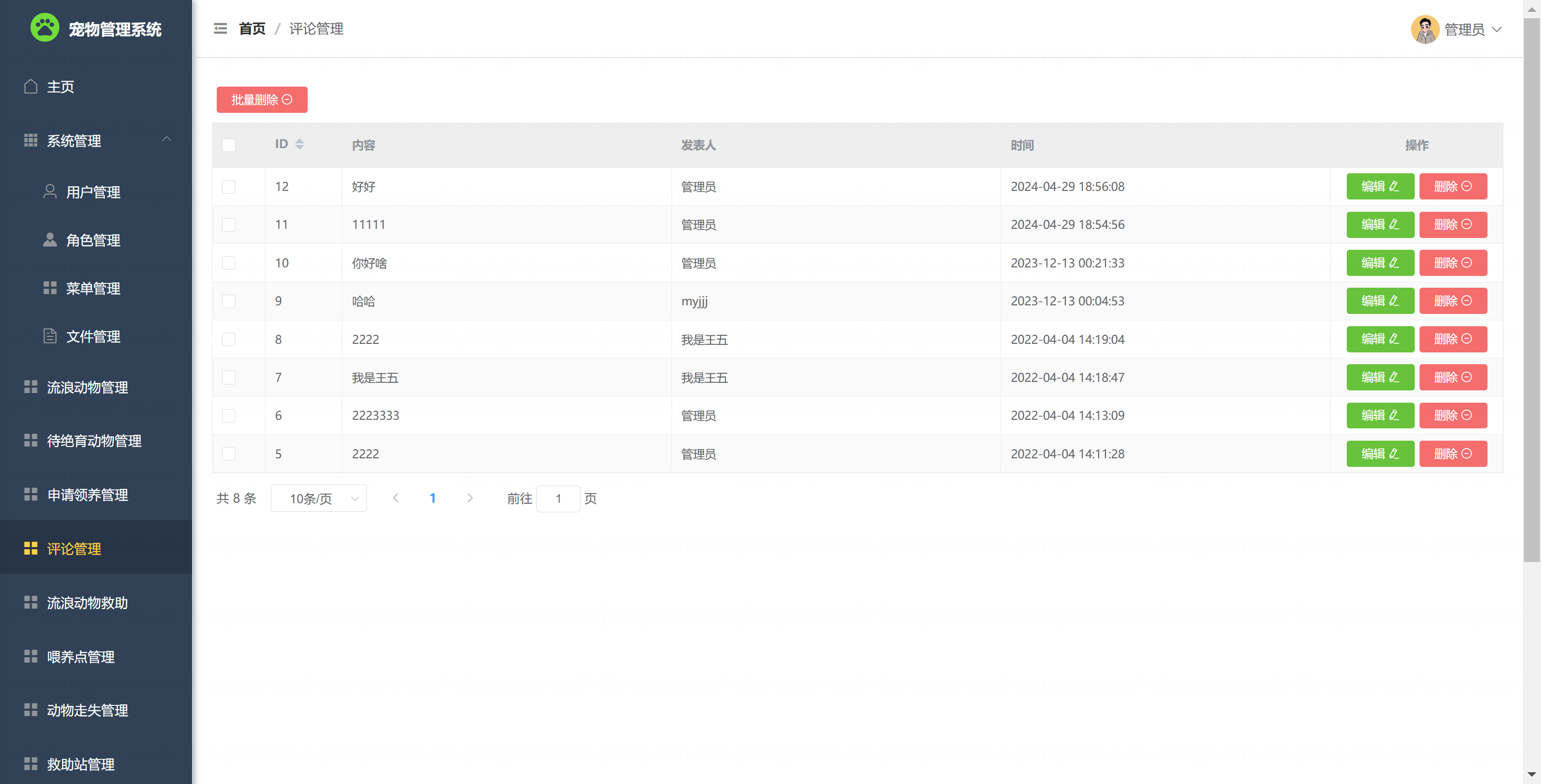Click the page number jump input field
The width and height of the screenshot is (1541, 784).
click(558, 498)
